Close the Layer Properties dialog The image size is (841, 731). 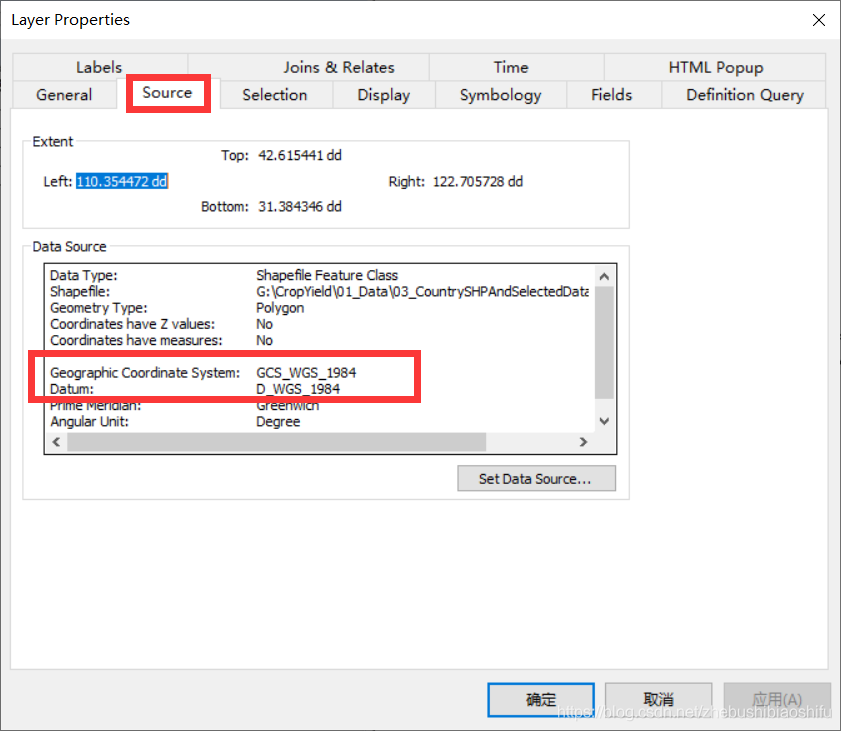tap(818, 20)
